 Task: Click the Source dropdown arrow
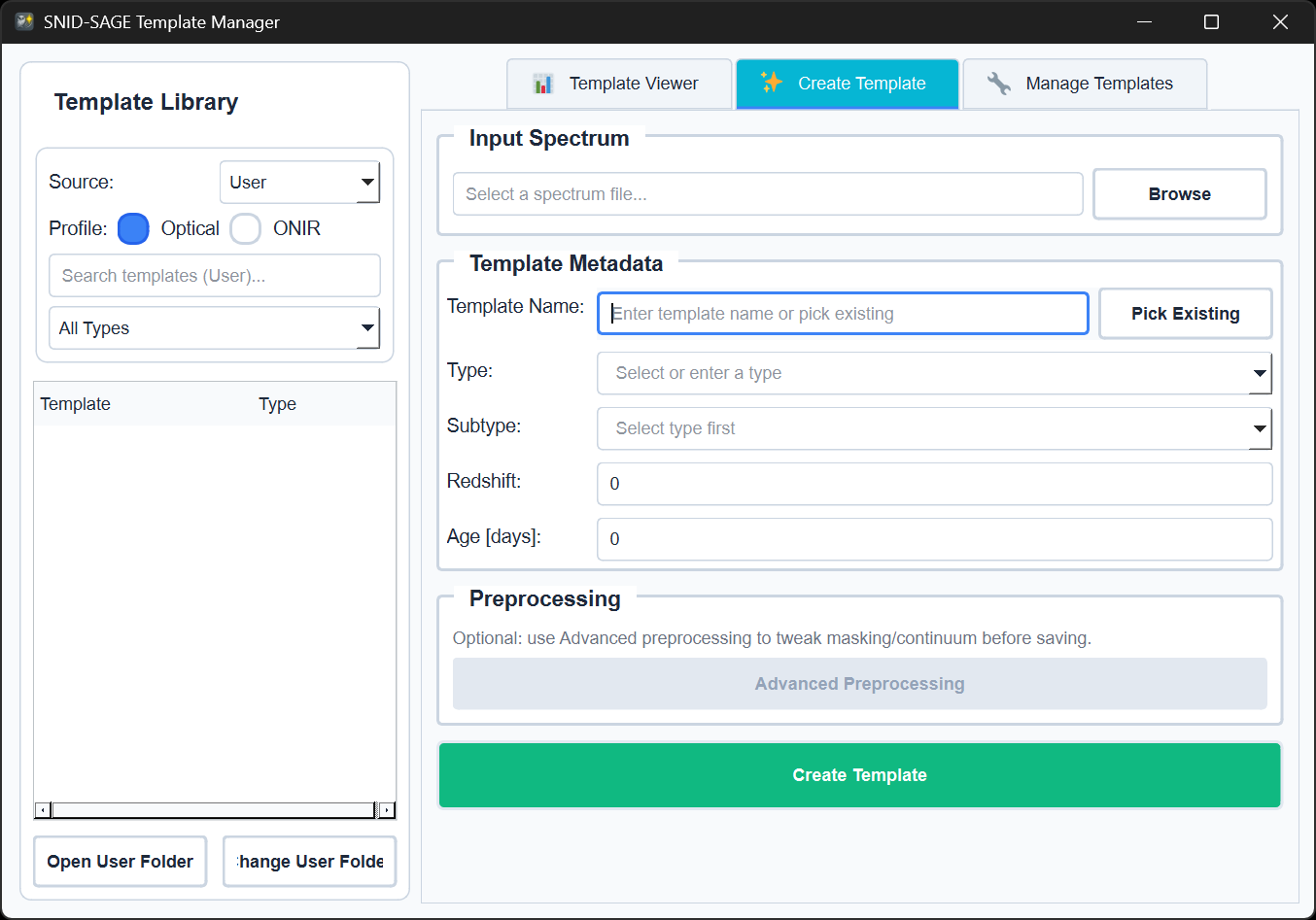pyautogui.click(x=368, y=182)
